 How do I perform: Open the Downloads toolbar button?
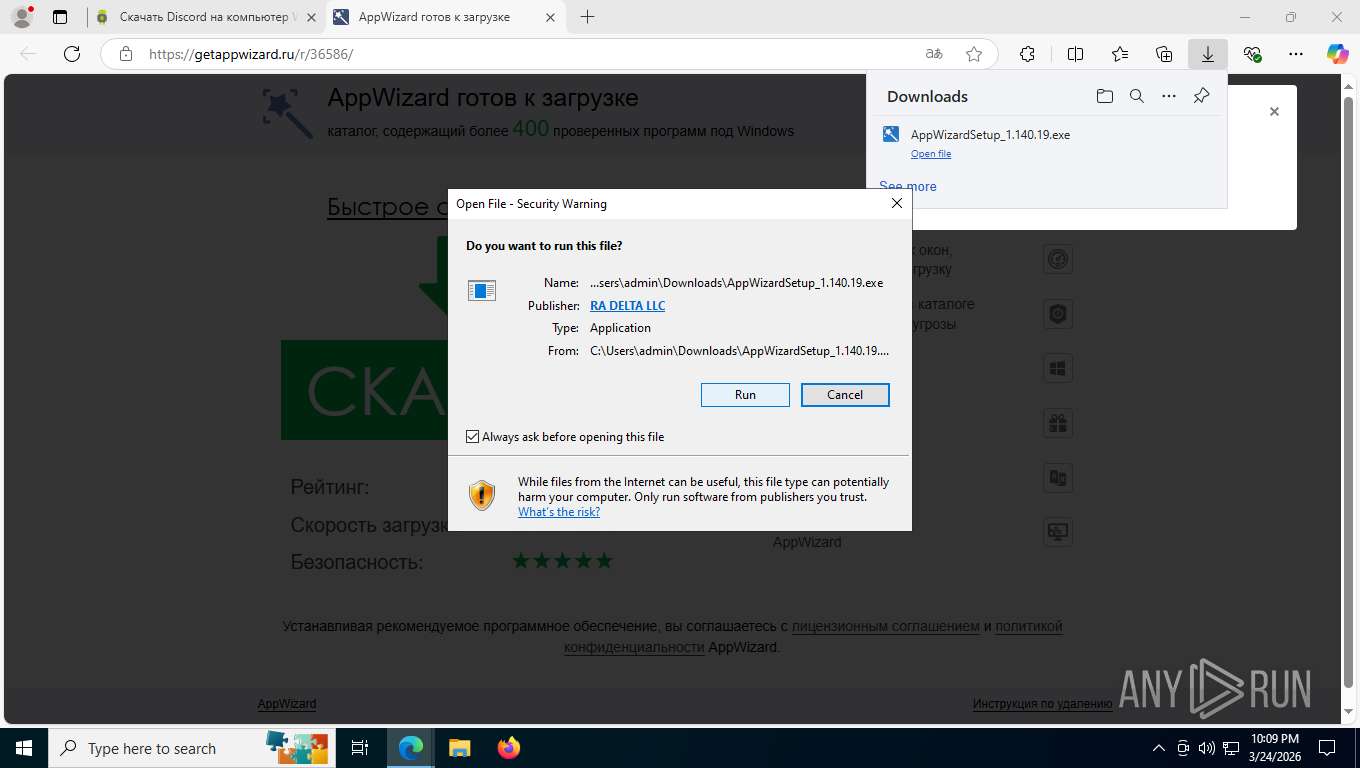coord(1208,54)
